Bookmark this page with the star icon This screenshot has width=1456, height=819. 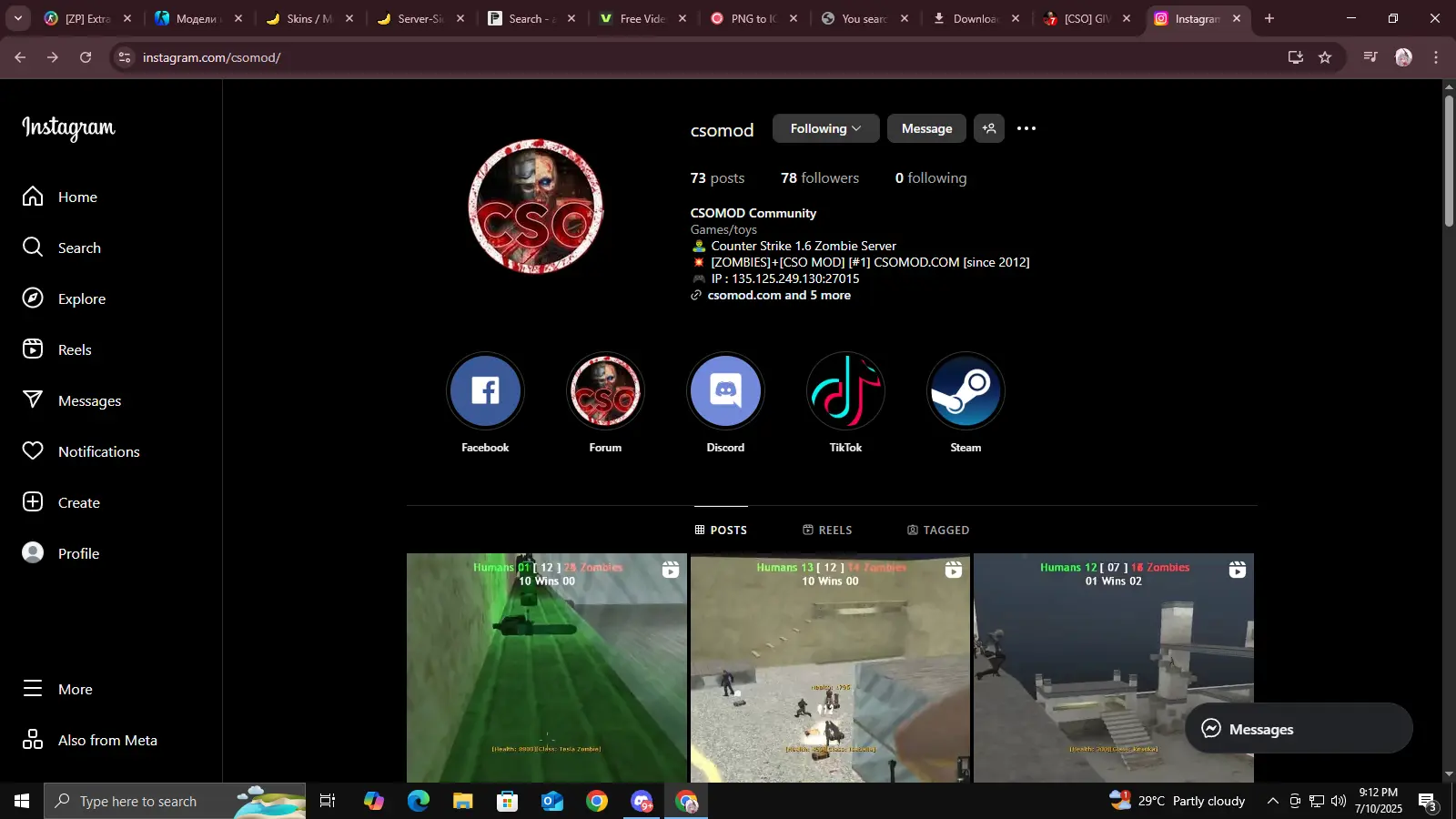(1325, 57)
